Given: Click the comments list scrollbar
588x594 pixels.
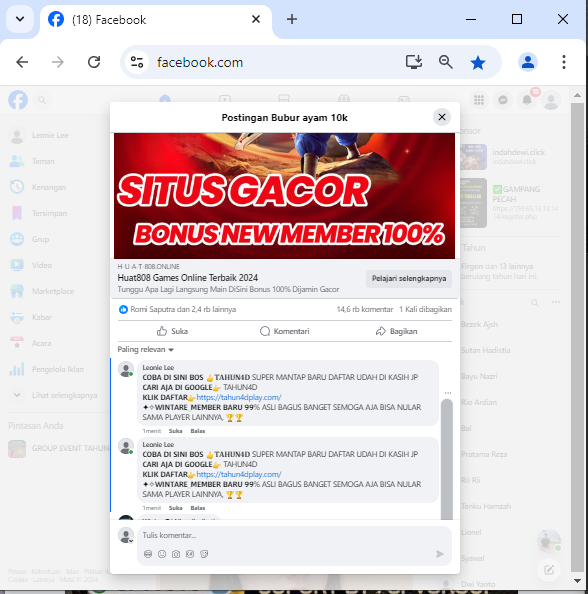Looking at the screenshot, I should click(x=447, y=459).
